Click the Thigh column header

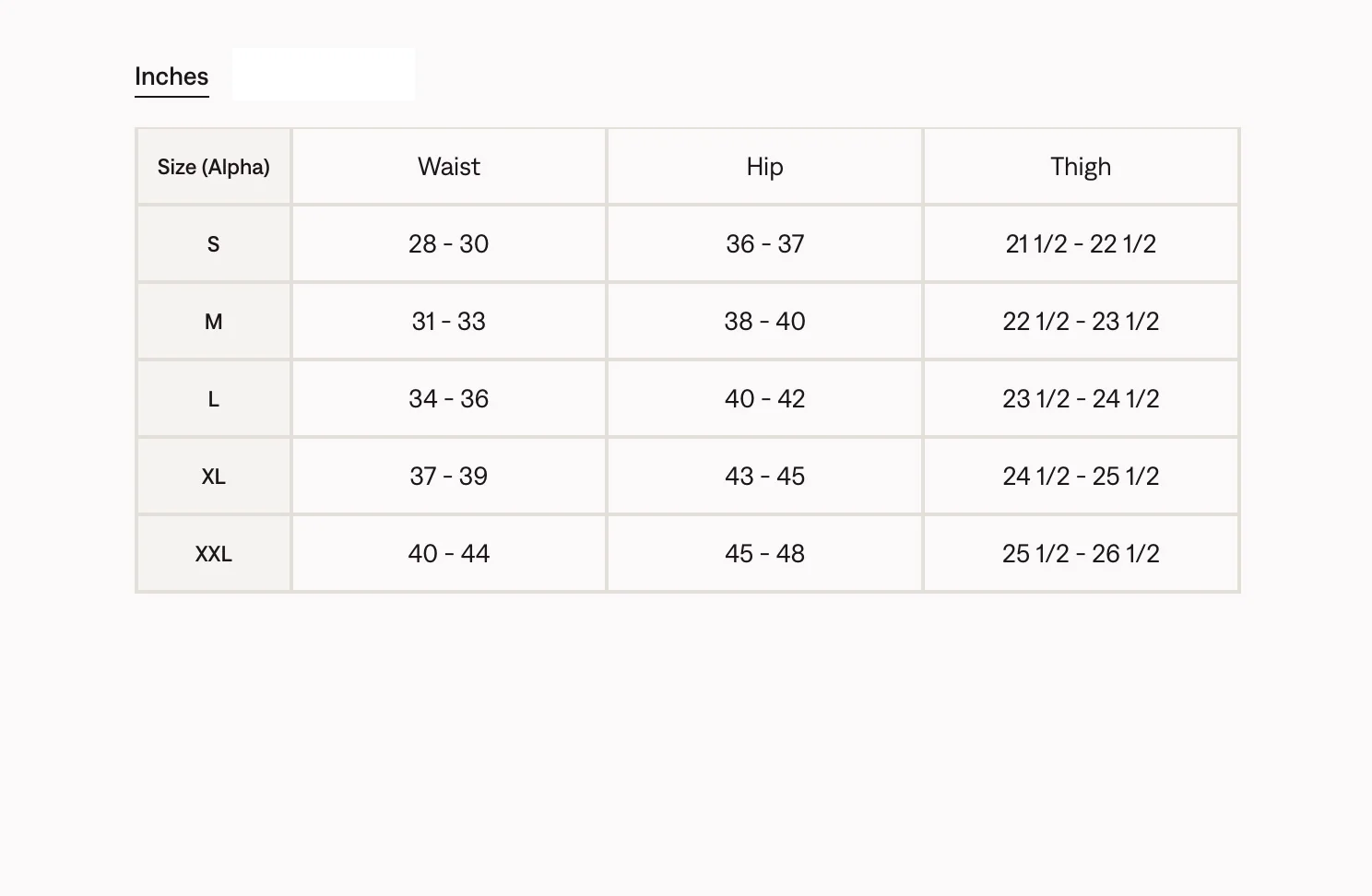click(x=1081, y=167)
